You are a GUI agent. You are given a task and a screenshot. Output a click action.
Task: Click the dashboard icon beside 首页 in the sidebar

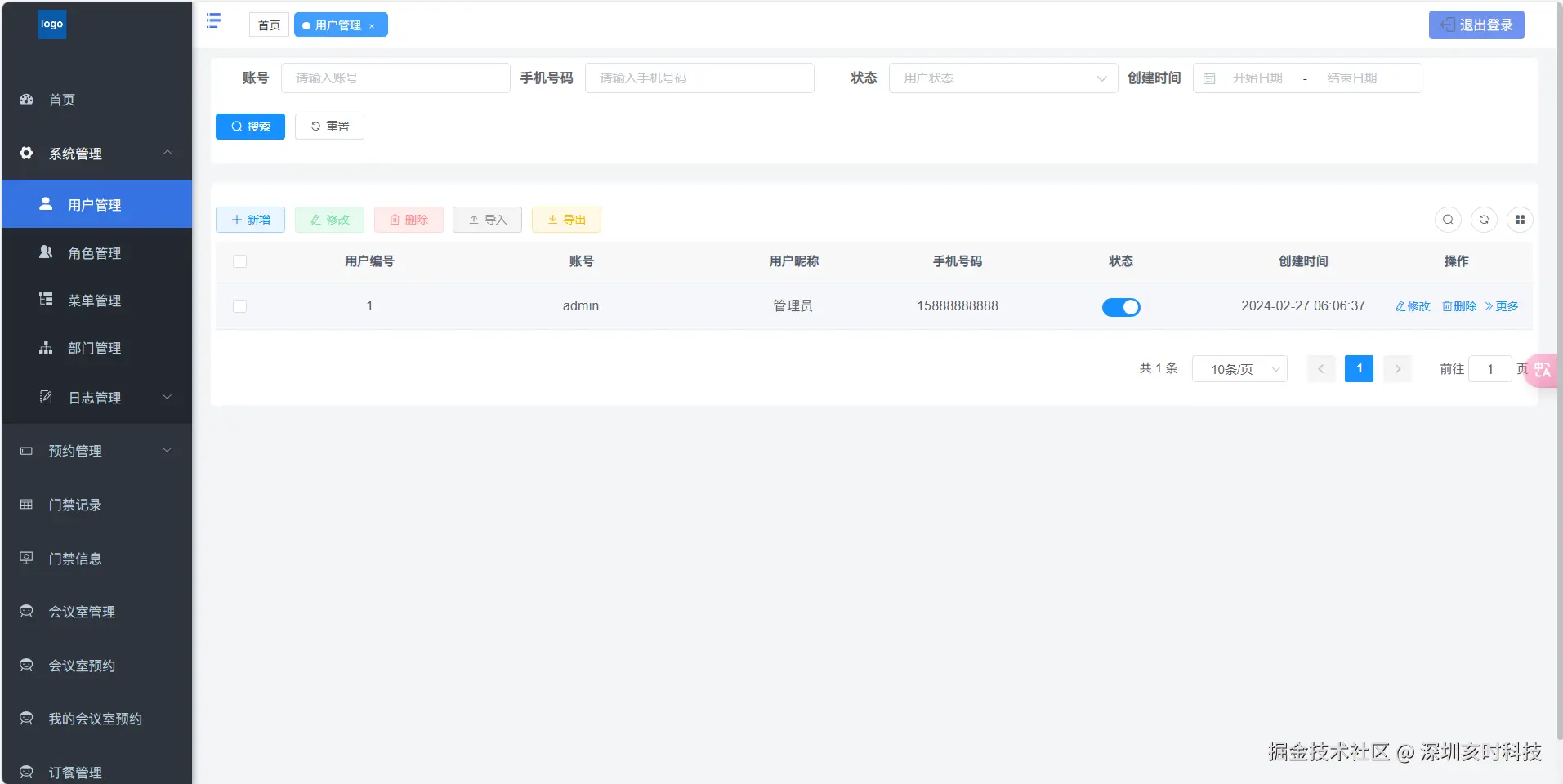(26, 100)
